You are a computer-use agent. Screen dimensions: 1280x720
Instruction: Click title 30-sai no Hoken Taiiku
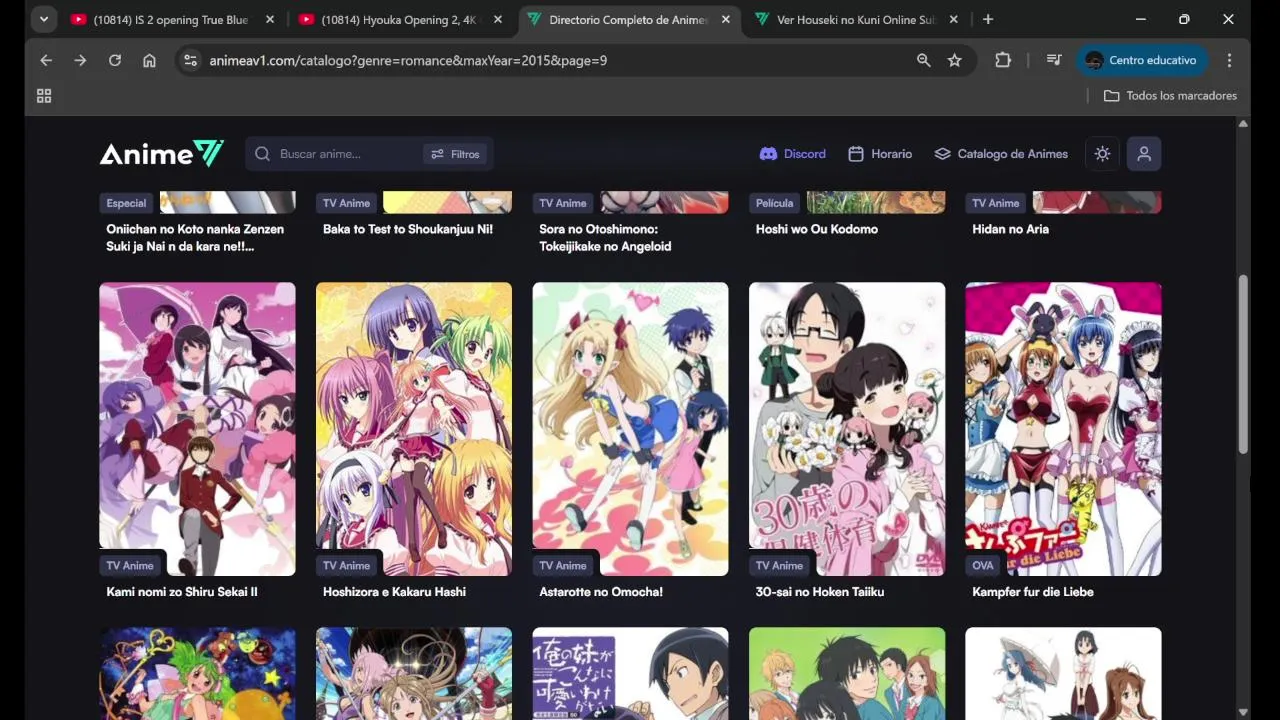click(x=820, y=592)
